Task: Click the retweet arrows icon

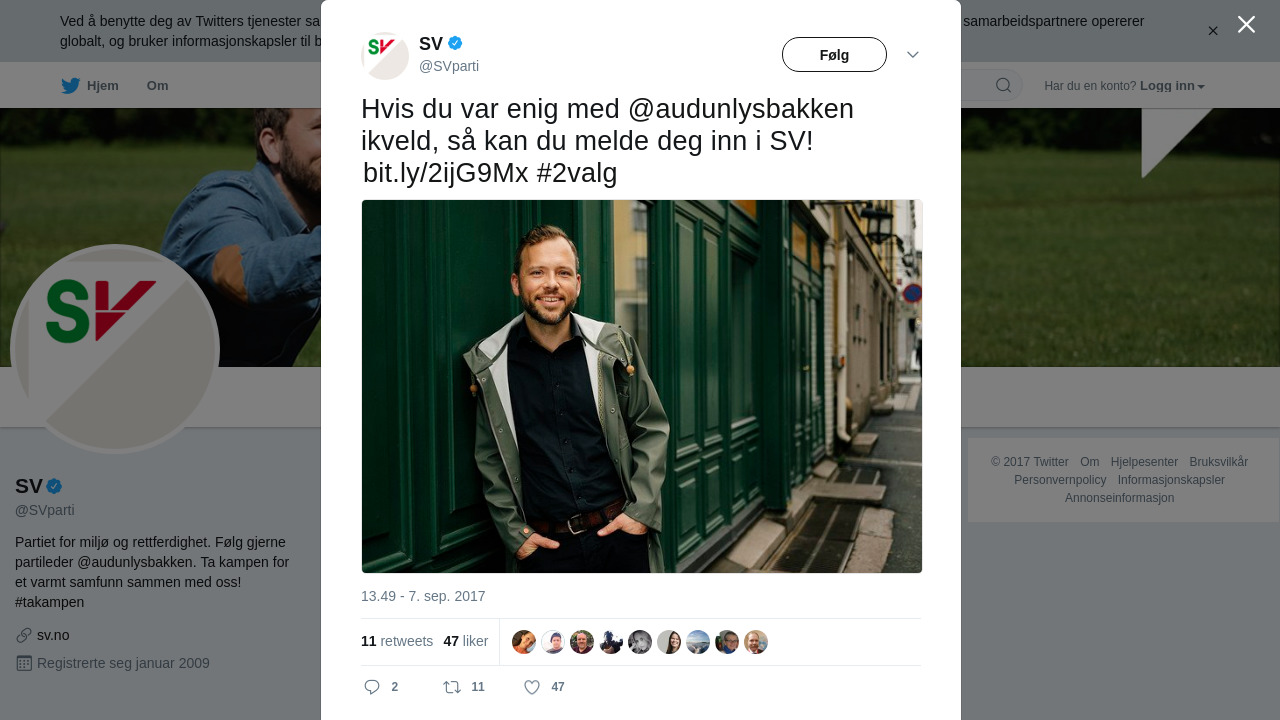Action: pyautogui.click(x=452, y=687)
